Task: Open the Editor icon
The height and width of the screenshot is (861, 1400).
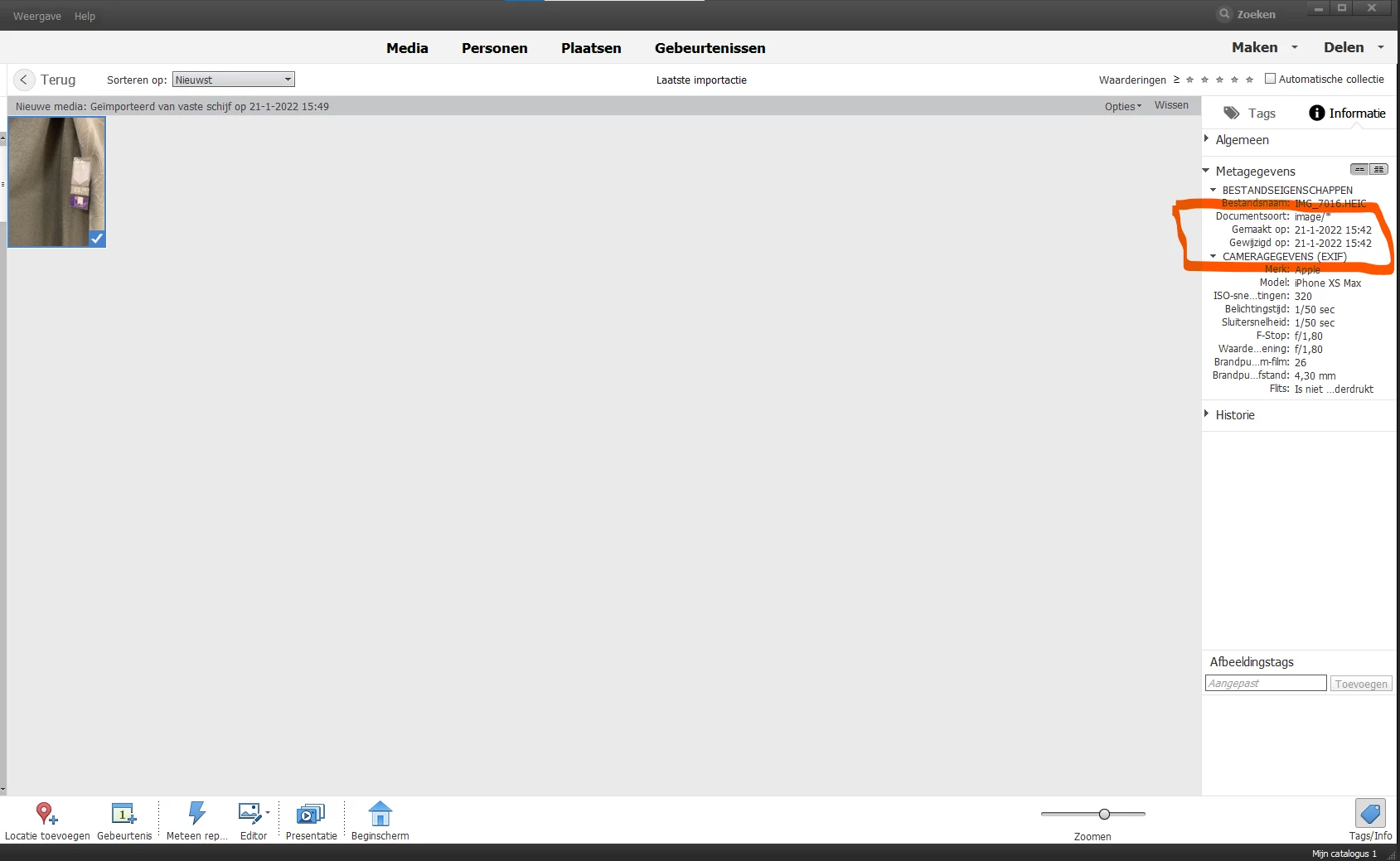Action: [x=249, y=813]
